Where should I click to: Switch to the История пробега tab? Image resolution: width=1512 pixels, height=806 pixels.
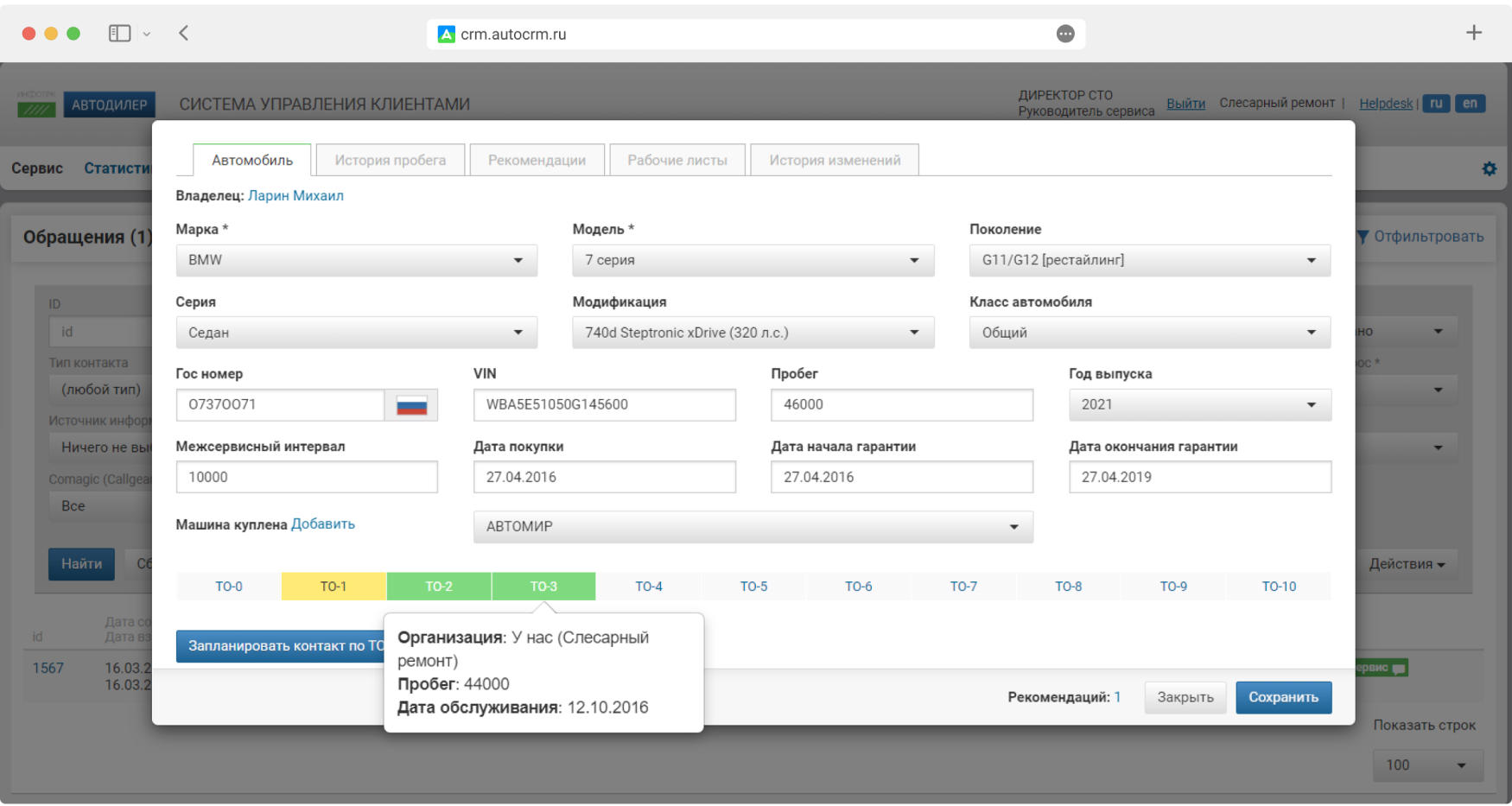(390, 160)
